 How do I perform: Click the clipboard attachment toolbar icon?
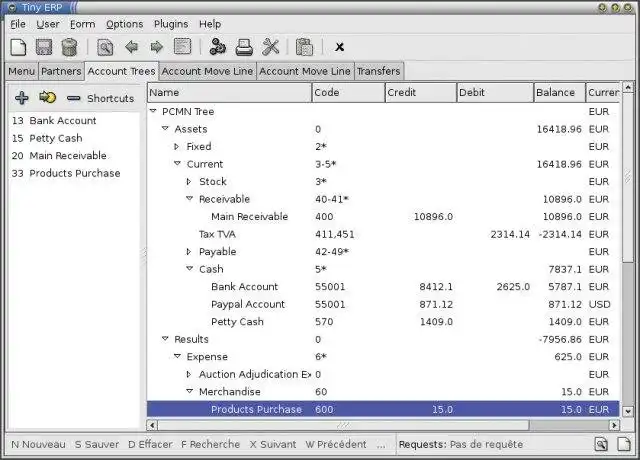coord(304,47)
